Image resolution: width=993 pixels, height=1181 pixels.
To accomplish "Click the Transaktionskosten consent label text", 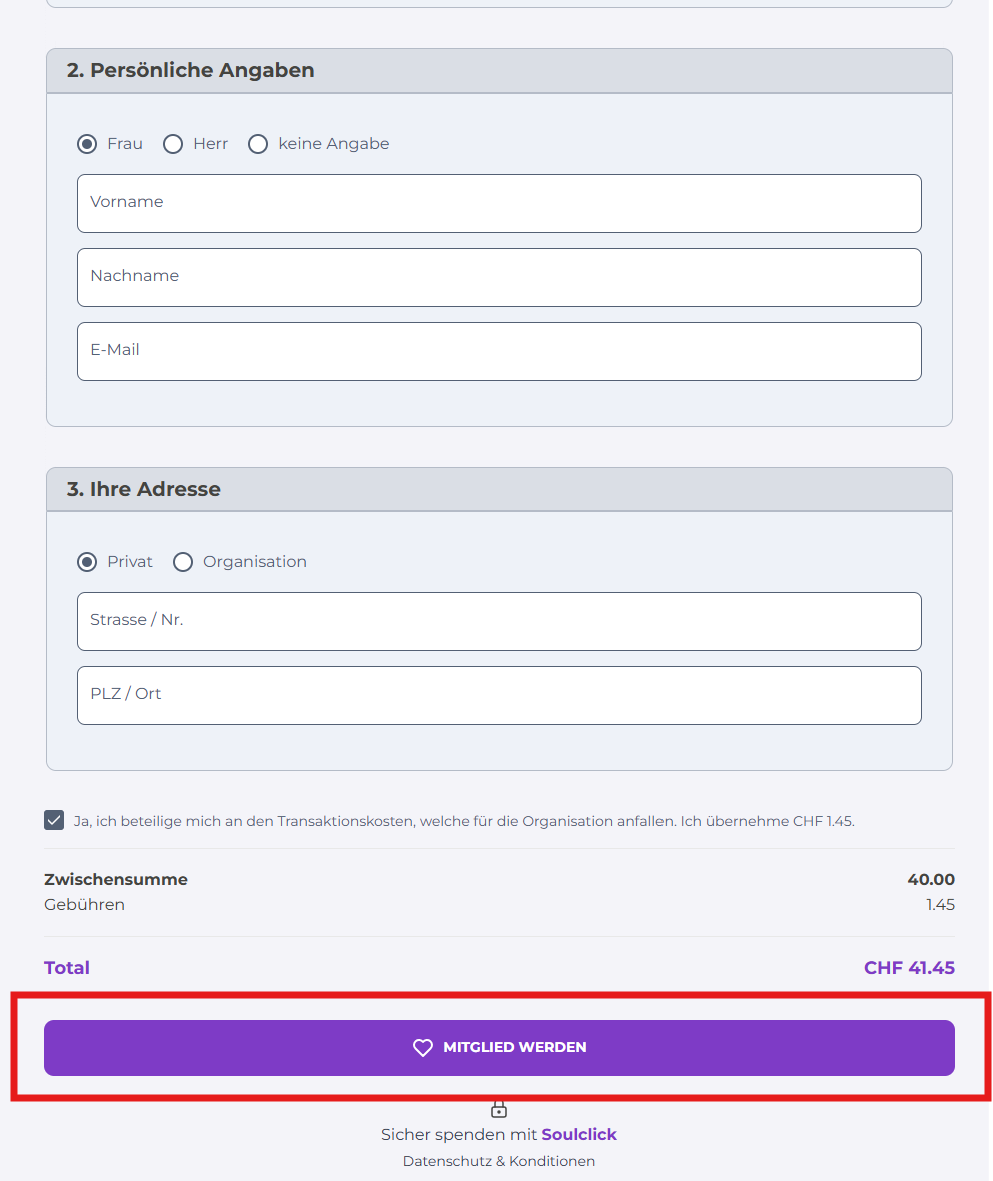I will tap(464, 821).
